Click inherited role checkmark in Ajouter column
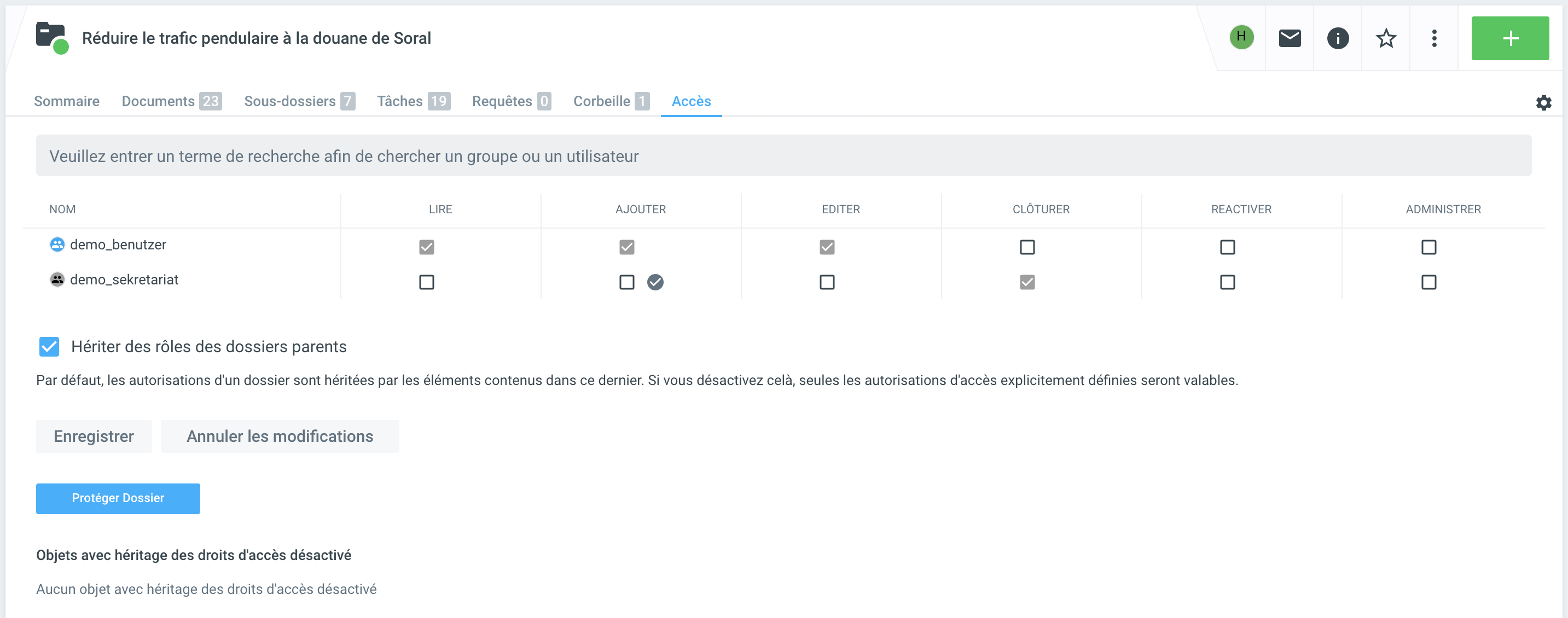This screenshot has height=618, width=1568. 655,282
